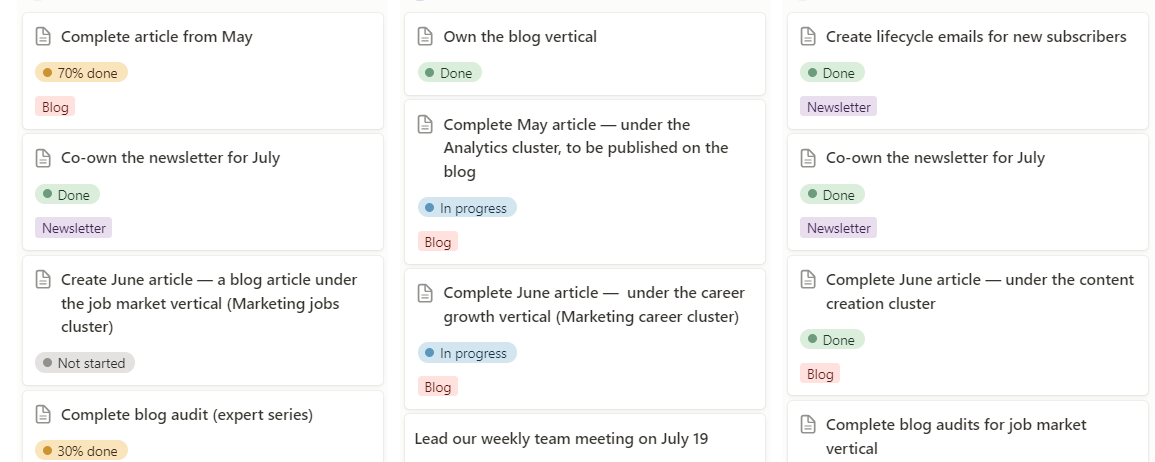Screen dimensions: 1155x462
Task: Click 'Done' status on 'Own the blog vertical'
Action: 449,73
